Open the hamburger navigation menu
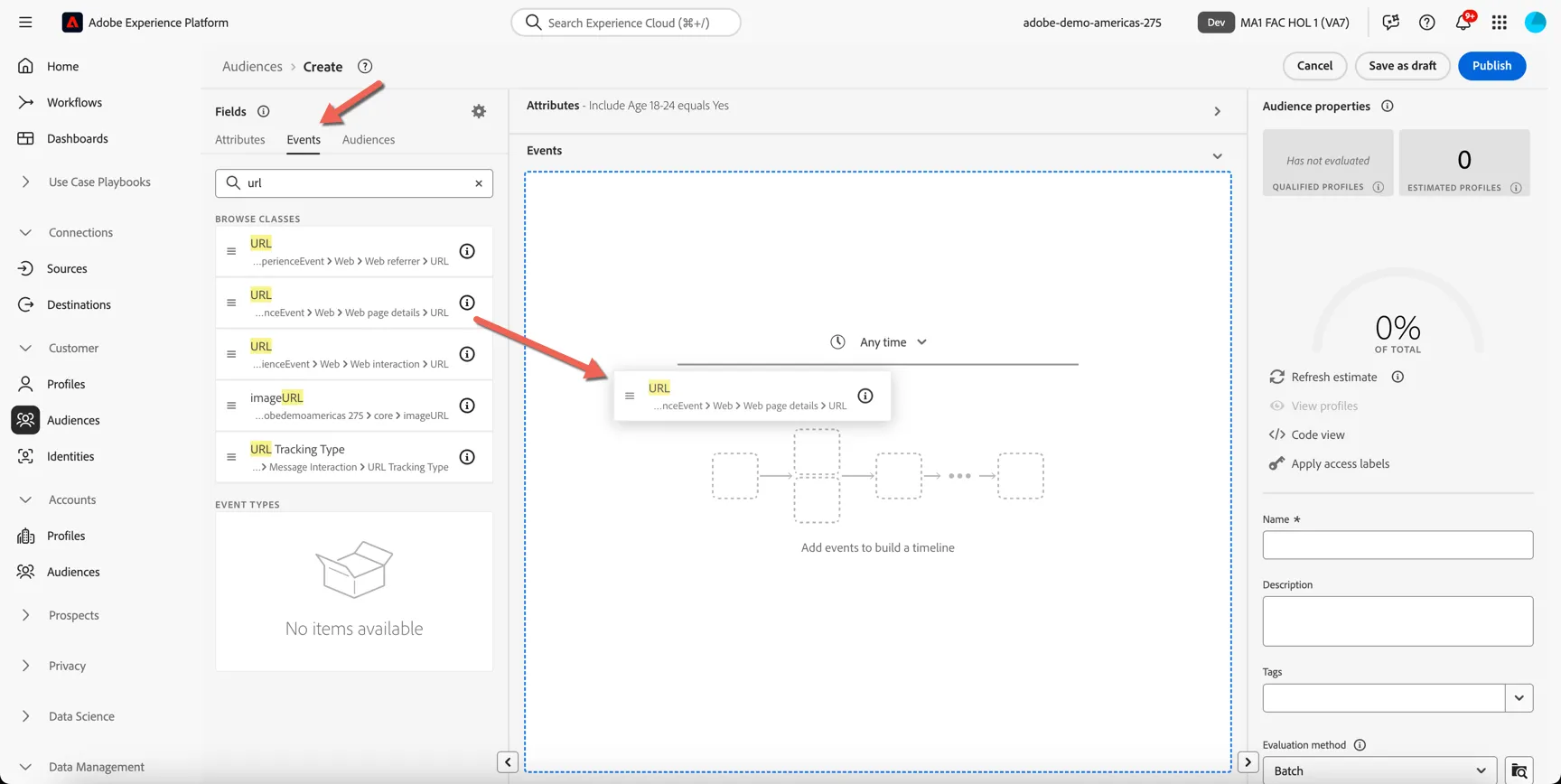 click(25, 23)
